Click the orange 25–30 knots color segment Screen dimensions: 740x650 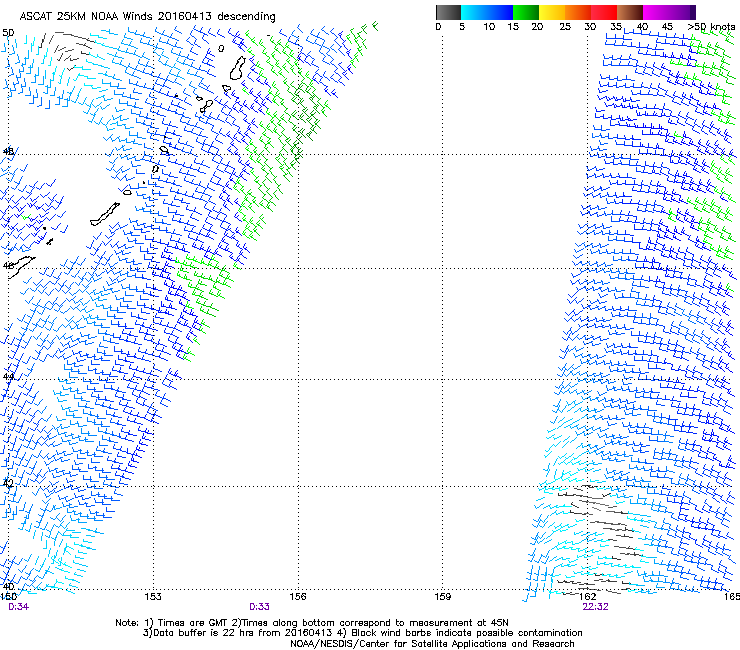pyautogui.click(x=578, y=12)
